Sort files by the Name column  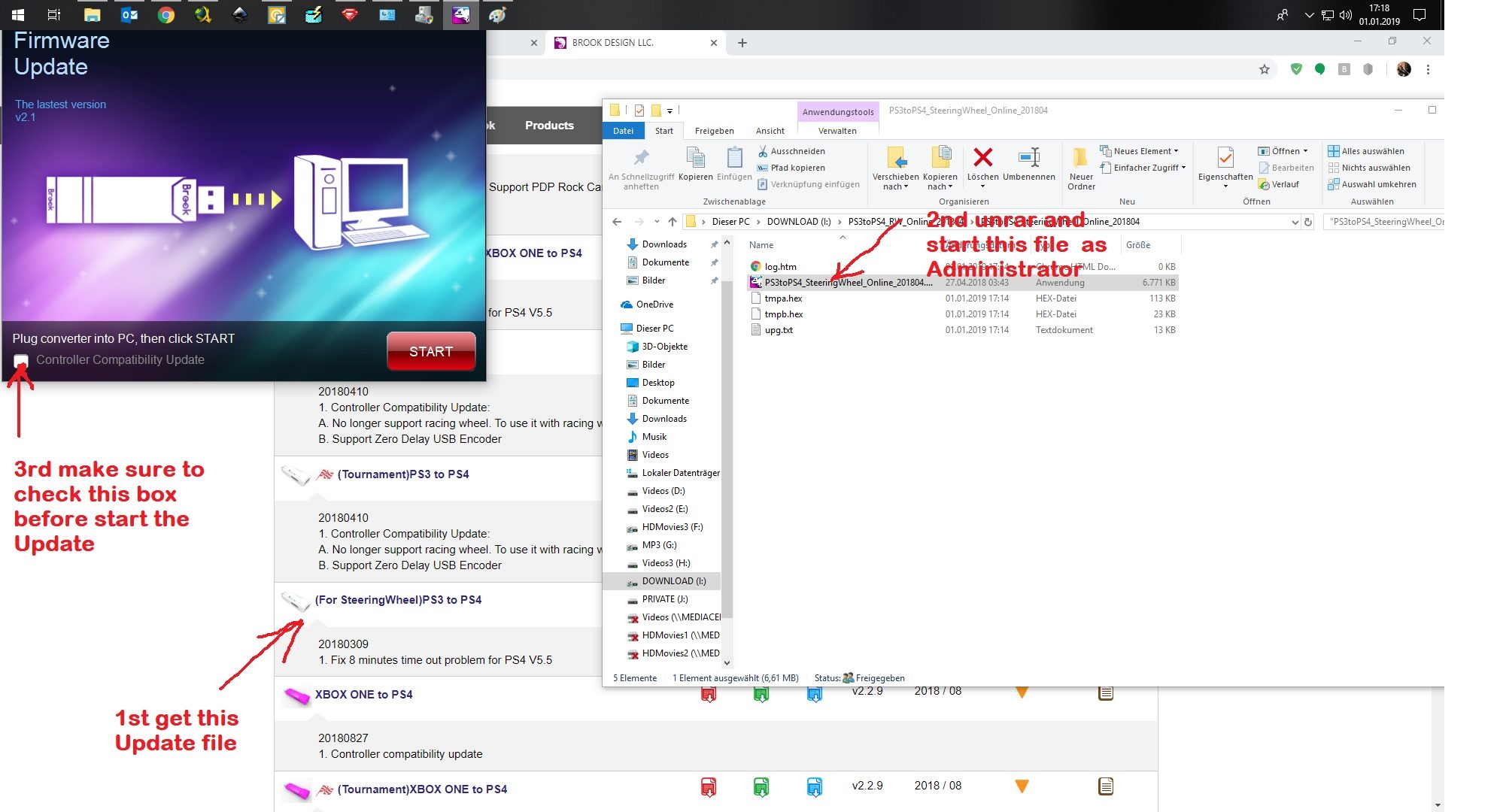(x=761, y=245)
